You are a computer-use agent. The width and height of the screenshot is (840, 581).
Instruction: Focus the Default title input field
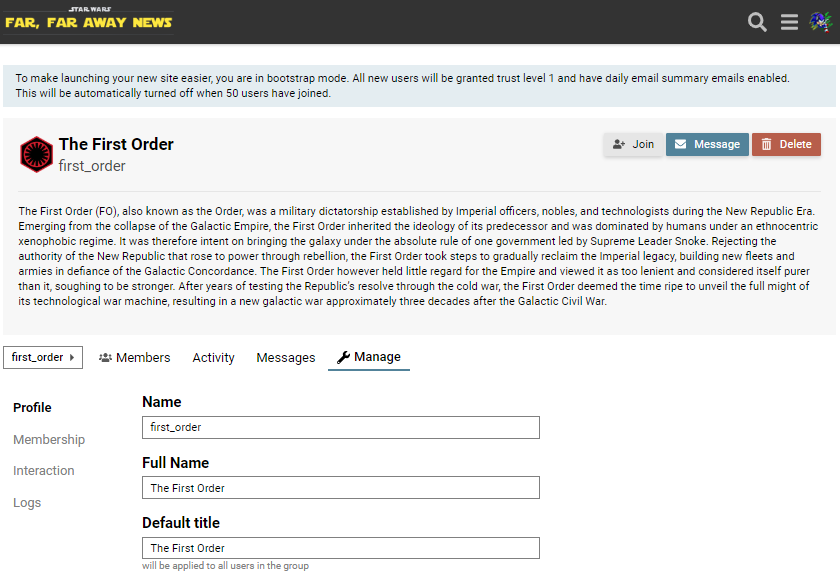341,548
